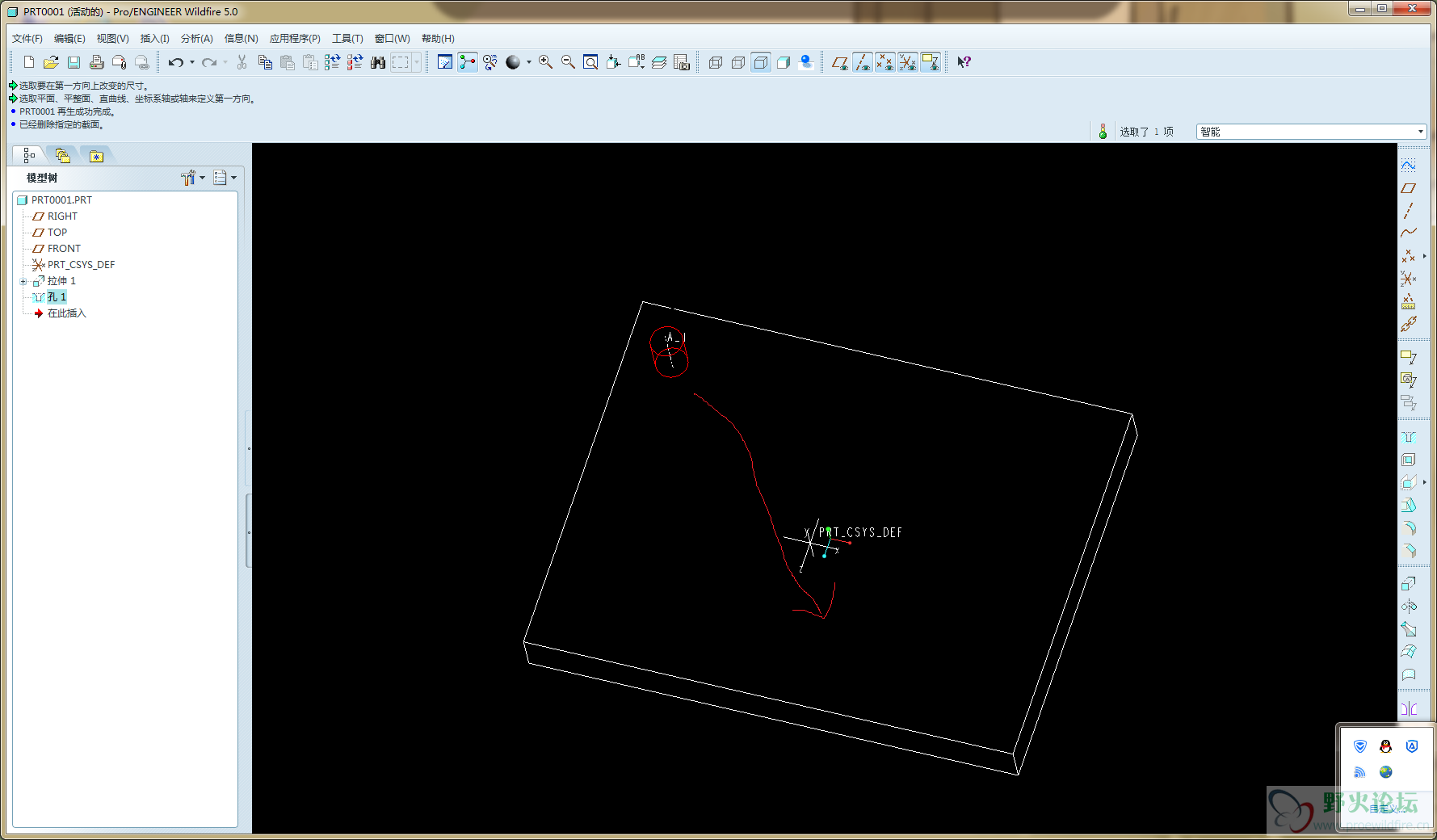Image resolution: width=1437 pixels, height=840 pixels.
Task: Select the datum Axis tool in right toolbar
Action: (1409, 210)
